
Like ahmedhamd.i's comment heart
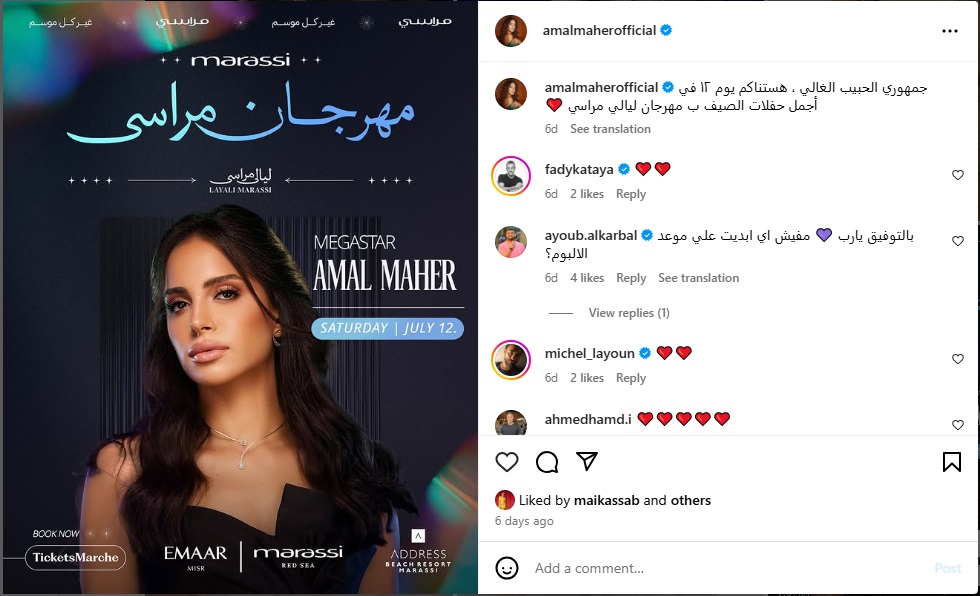958,425
